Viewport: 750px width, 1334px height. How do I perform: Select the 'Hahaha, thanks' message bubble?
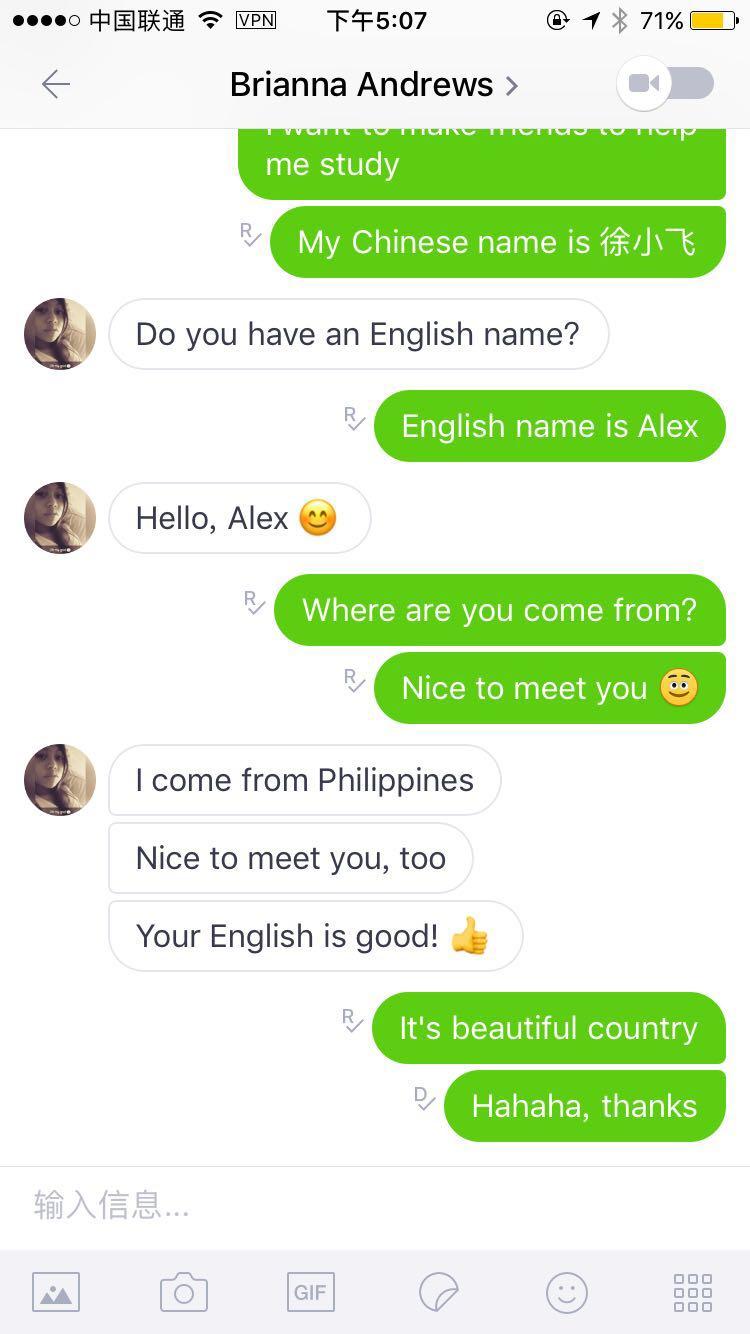coord(585,1106)
